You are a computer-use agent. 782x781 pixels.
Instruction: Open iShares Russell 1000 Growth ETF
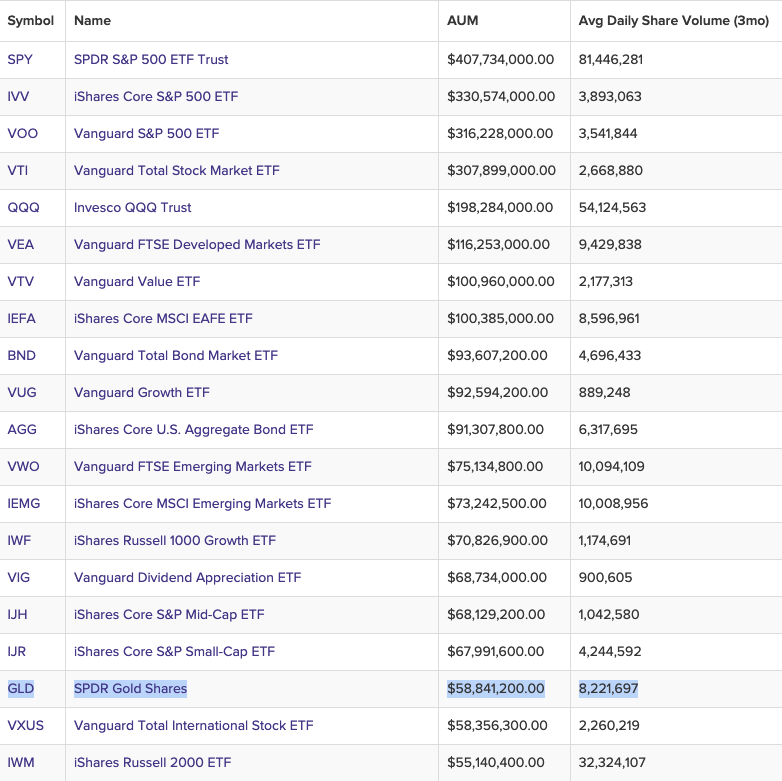[175, 540]
